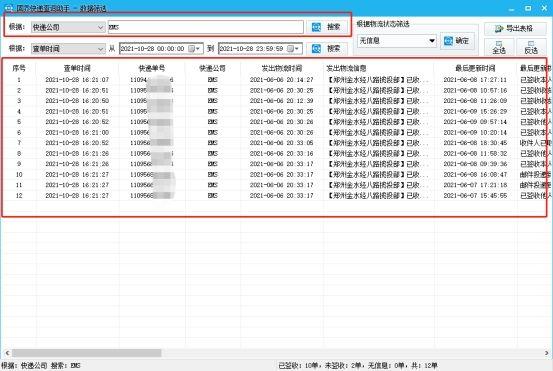Sort by 快递公司 column header
The height and width of the screenshot is (371, 553).
212,68
